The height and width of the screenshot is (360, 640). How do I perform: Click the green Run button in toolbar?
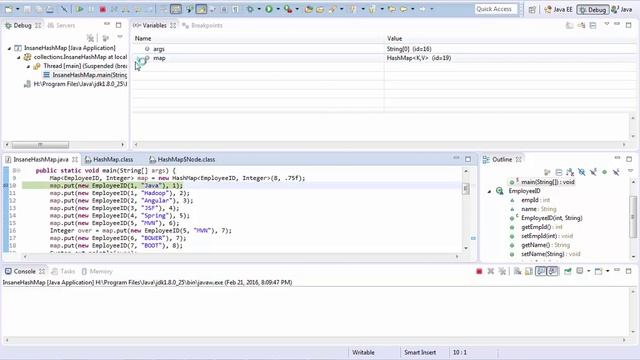(269, 9)
